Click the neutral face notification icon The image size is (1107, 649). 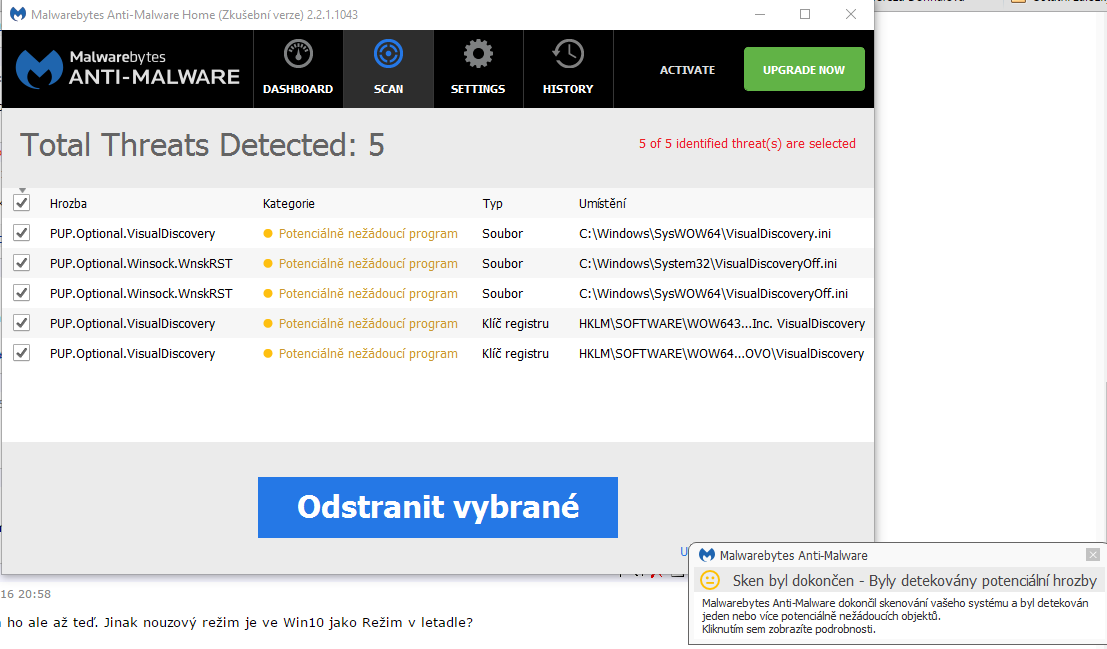(x=710, y=580)
